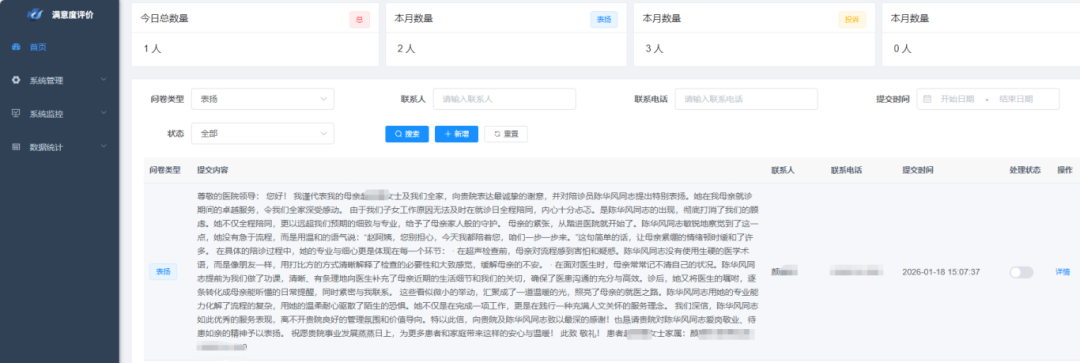
Task: Click the 开始日期 start date field
Action: (x=957, y=99)
